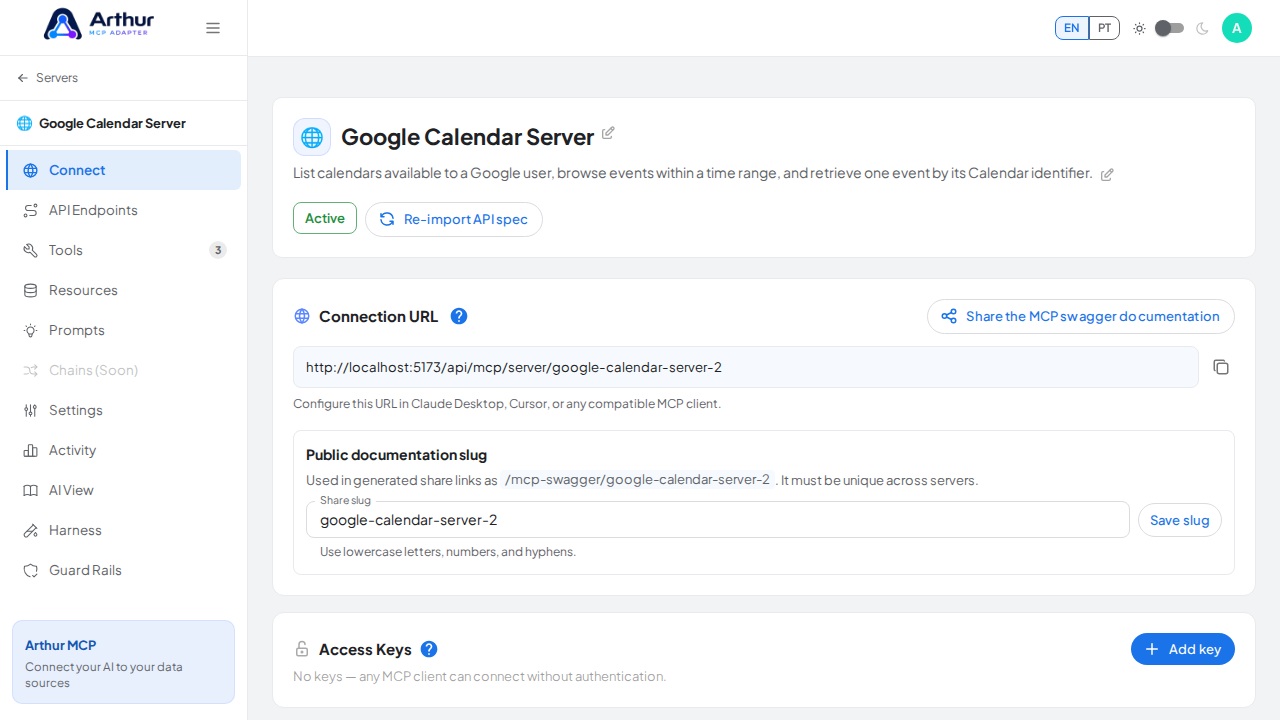Image resolution: width=1280 pixels, height=720 pixels.
Task: Open Connection URL help icon
Action: pyautogui.click(x=459, y=316)
